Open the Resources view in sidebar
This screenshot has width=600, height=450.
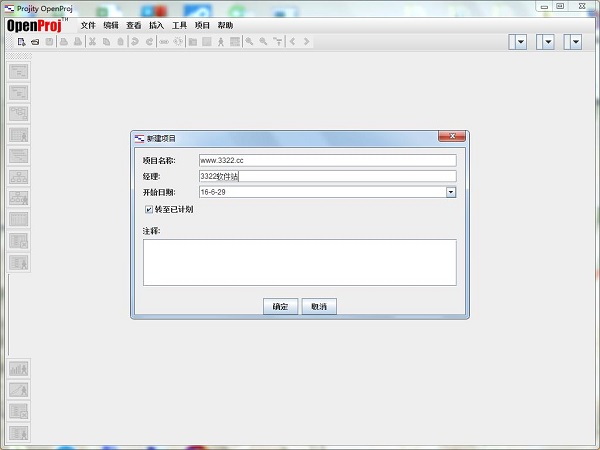(19, 135)
